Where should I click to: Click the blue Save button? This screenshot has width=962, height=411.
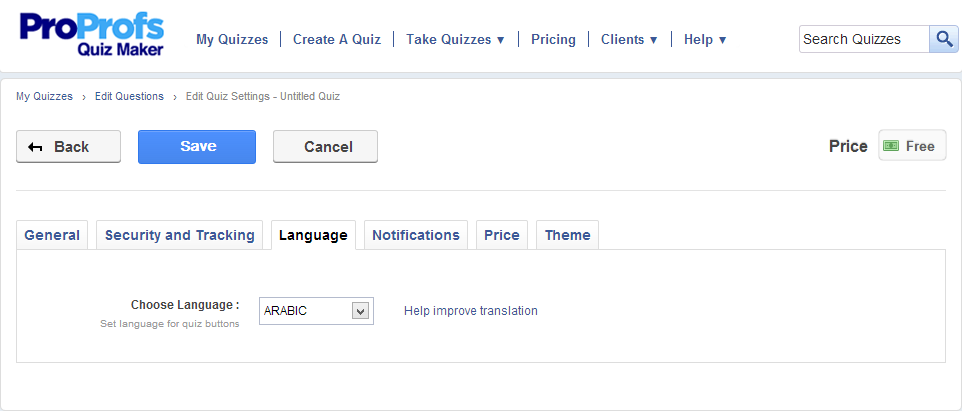[x=197, y=146]
